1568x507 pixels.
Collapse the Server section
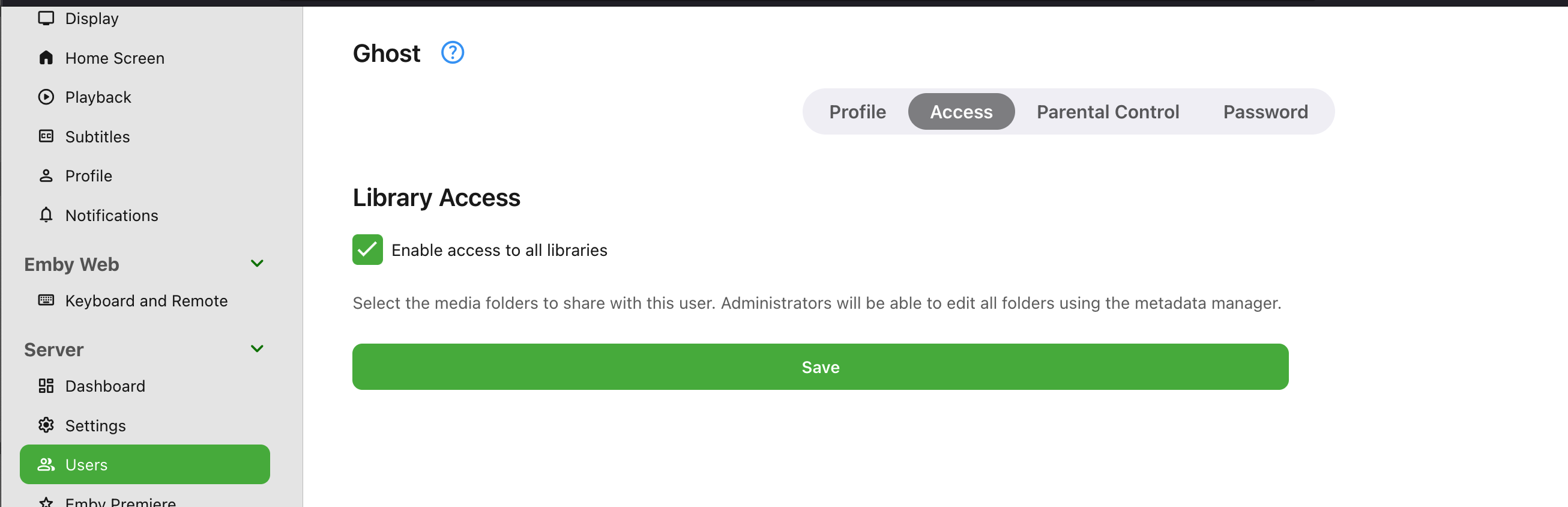pos(257,348)
